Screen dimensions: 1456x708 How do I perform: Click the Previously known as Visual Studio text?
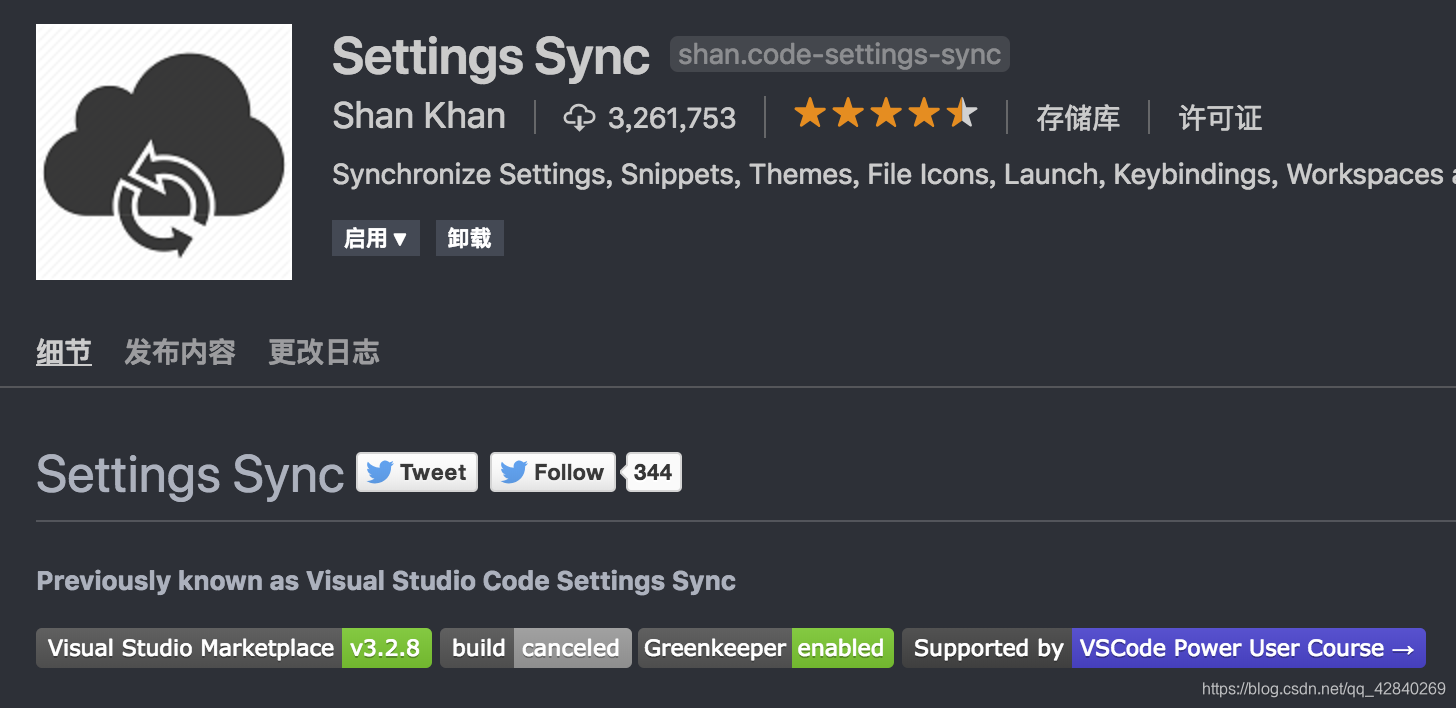[x=386, y=581]
